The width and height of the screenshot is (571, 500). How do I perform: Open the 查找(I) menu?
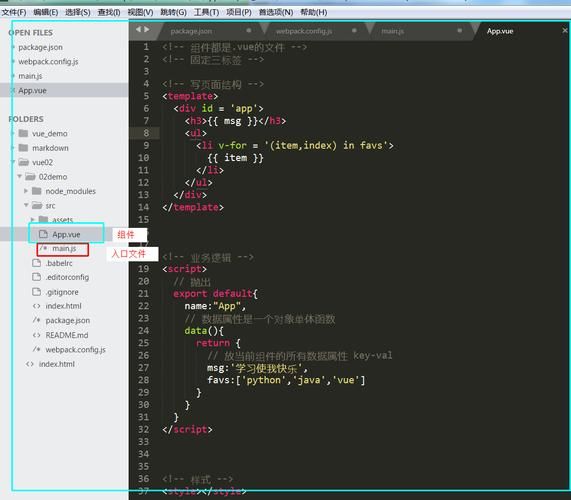click(109, 12)
